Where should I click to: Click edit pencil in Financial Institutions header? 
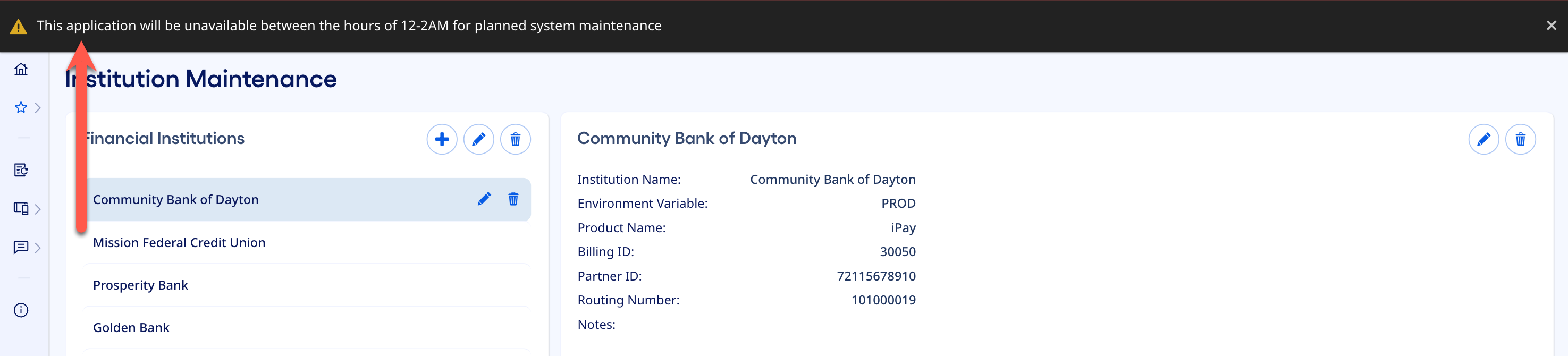click(478, 139)
